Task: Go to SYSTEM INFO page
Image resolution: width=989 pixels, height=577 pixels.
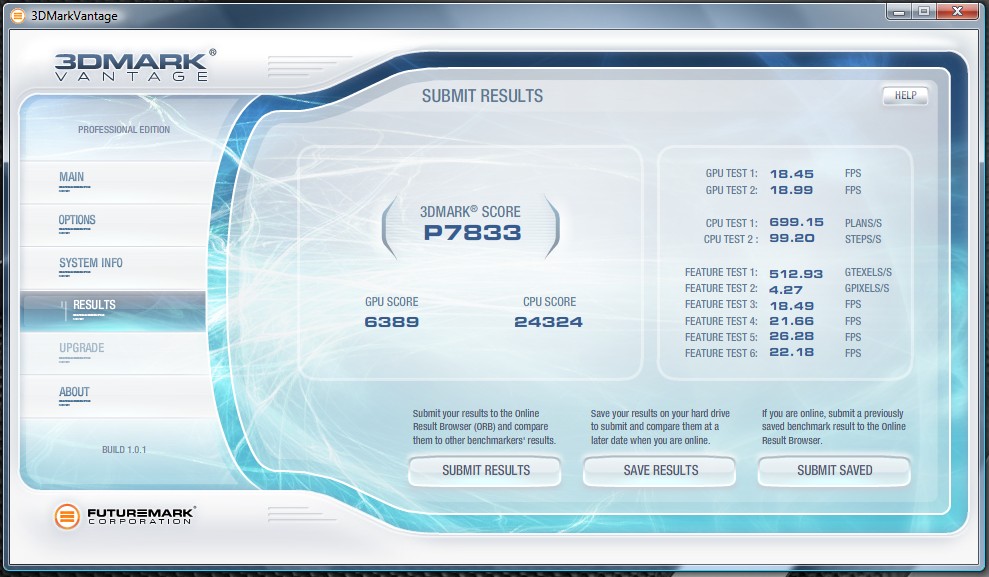Action: 114,267
